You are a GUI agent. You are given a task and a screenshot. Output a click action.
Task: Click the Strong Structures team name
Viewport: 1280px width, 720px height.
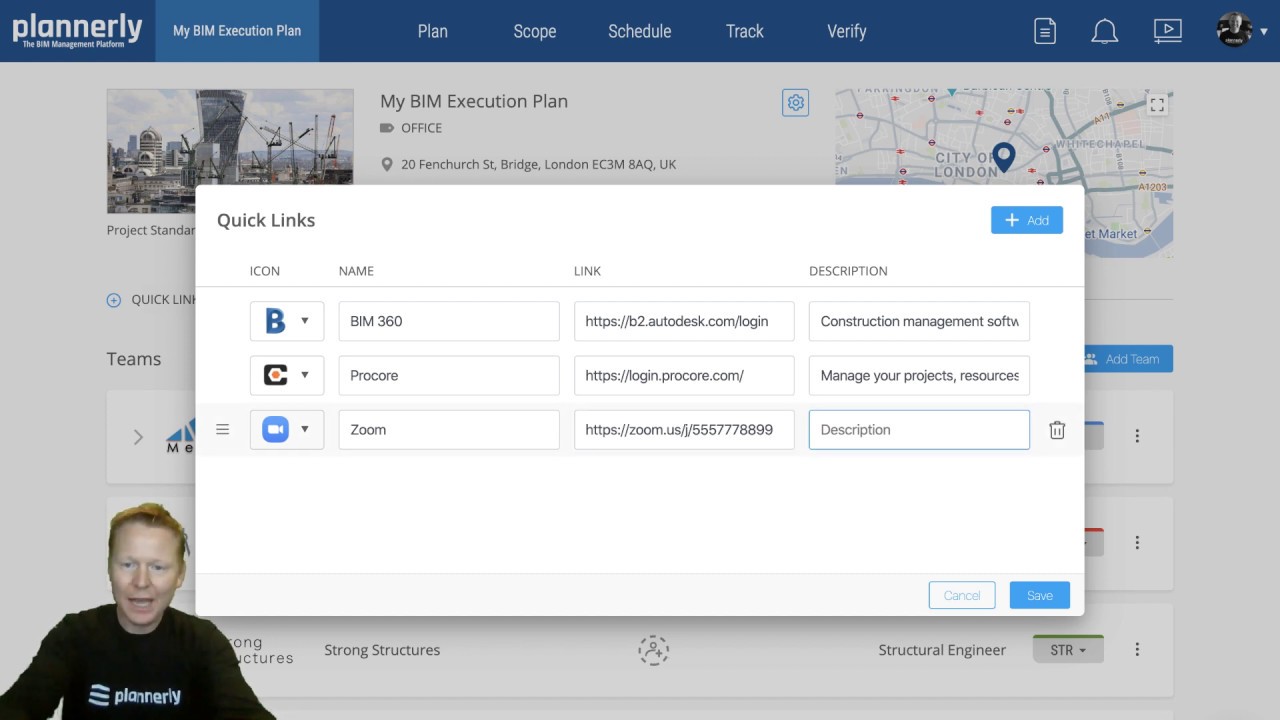382,650
